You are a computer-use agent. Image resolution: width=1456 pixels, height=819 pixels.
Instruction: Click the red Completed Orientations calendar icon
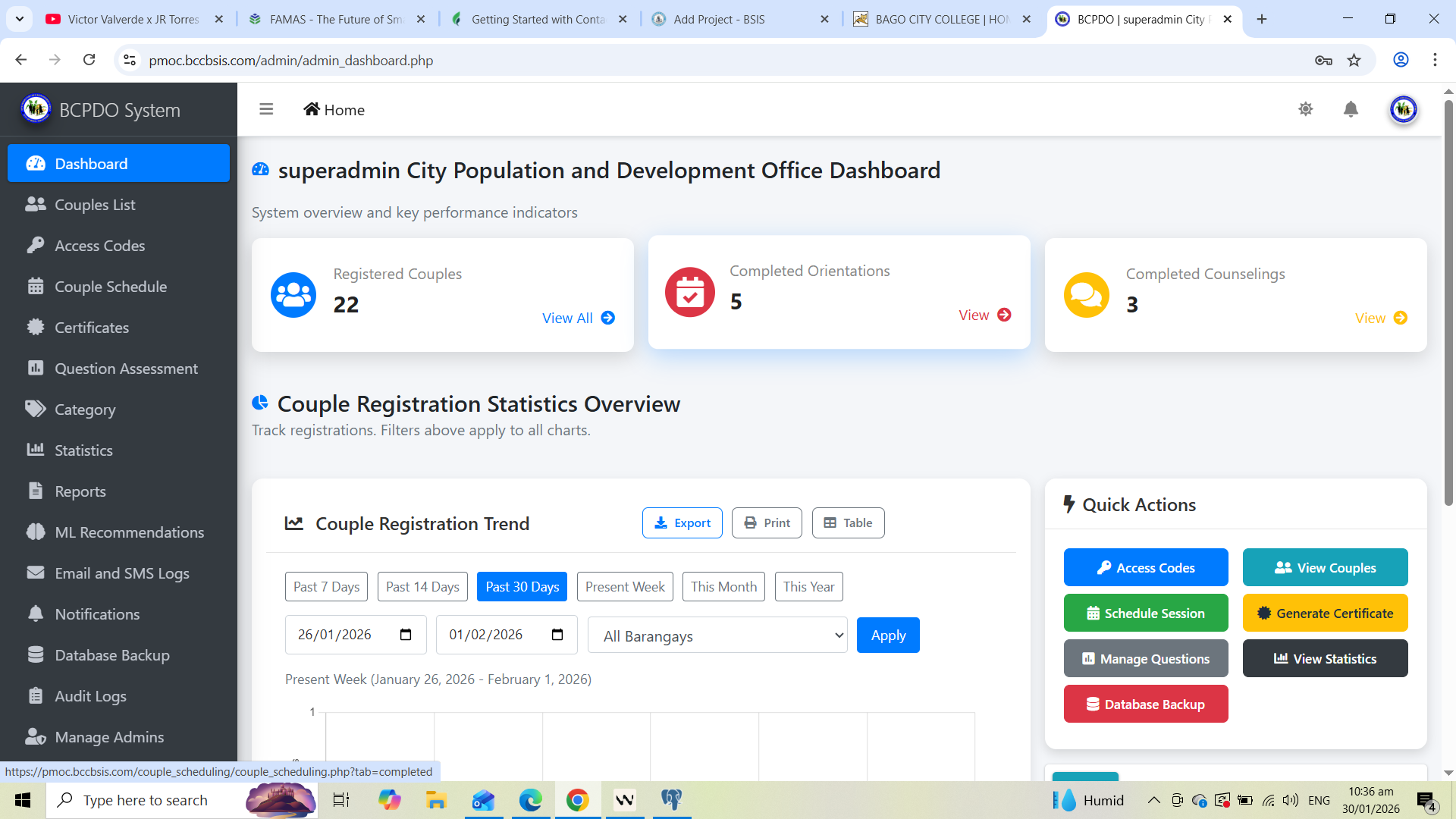(x=689, y=292)
